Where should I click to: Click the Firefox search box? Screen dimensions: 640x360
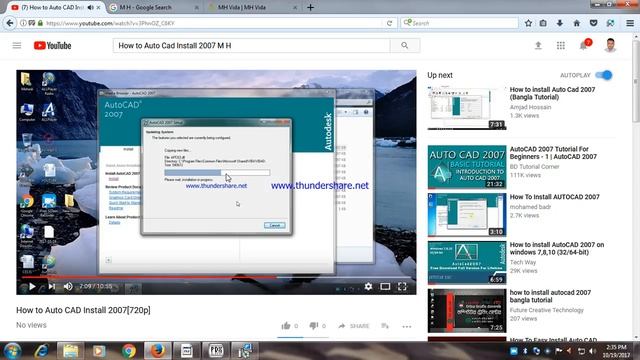pos(459,23)
